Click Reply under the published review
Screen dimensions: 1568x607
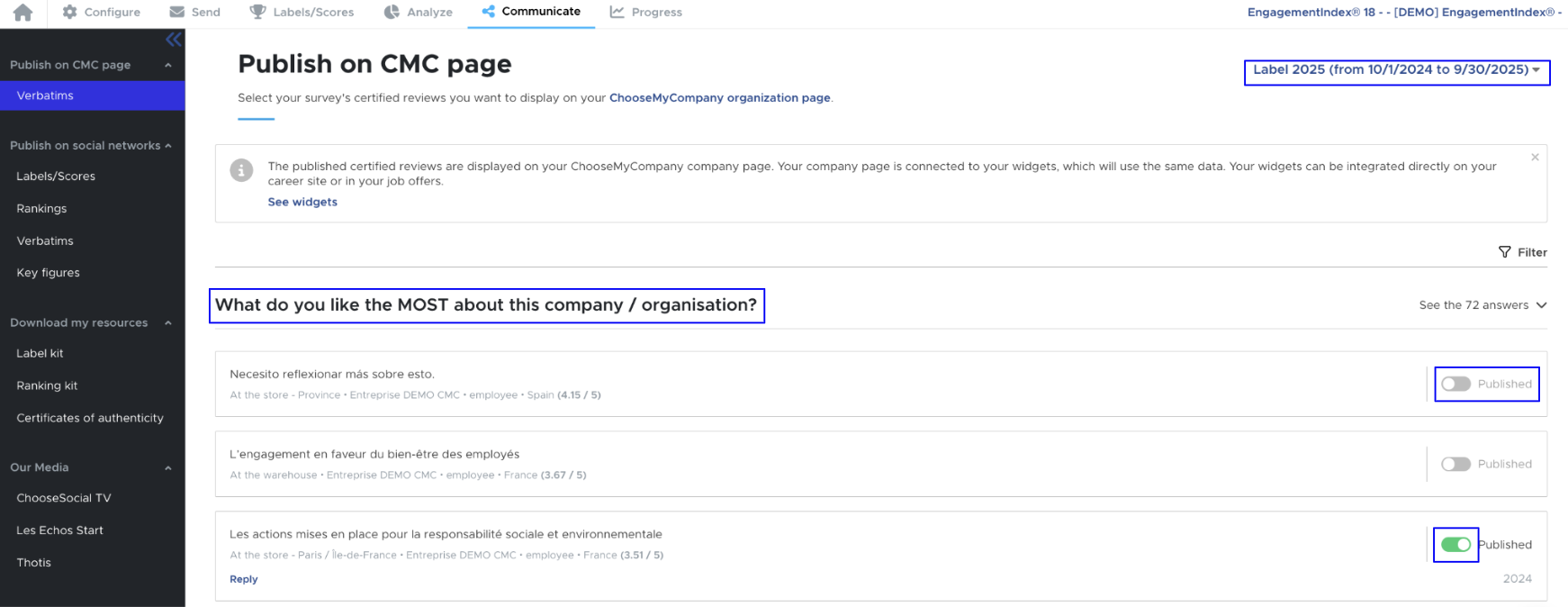[243, 579]
